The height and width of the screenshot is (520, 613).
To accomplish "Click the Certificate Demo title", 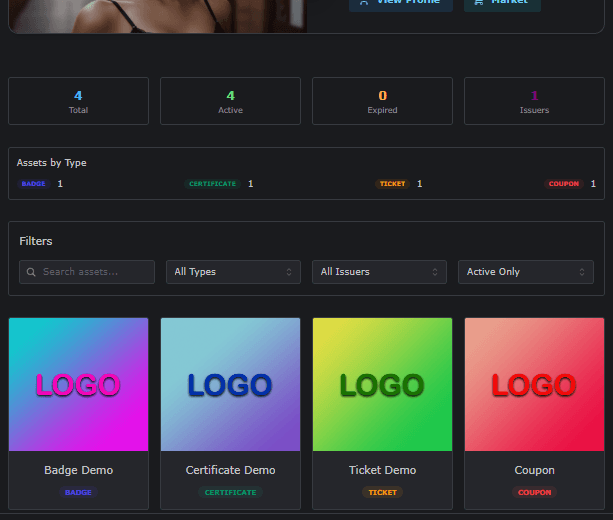I will tap(230, 470).
